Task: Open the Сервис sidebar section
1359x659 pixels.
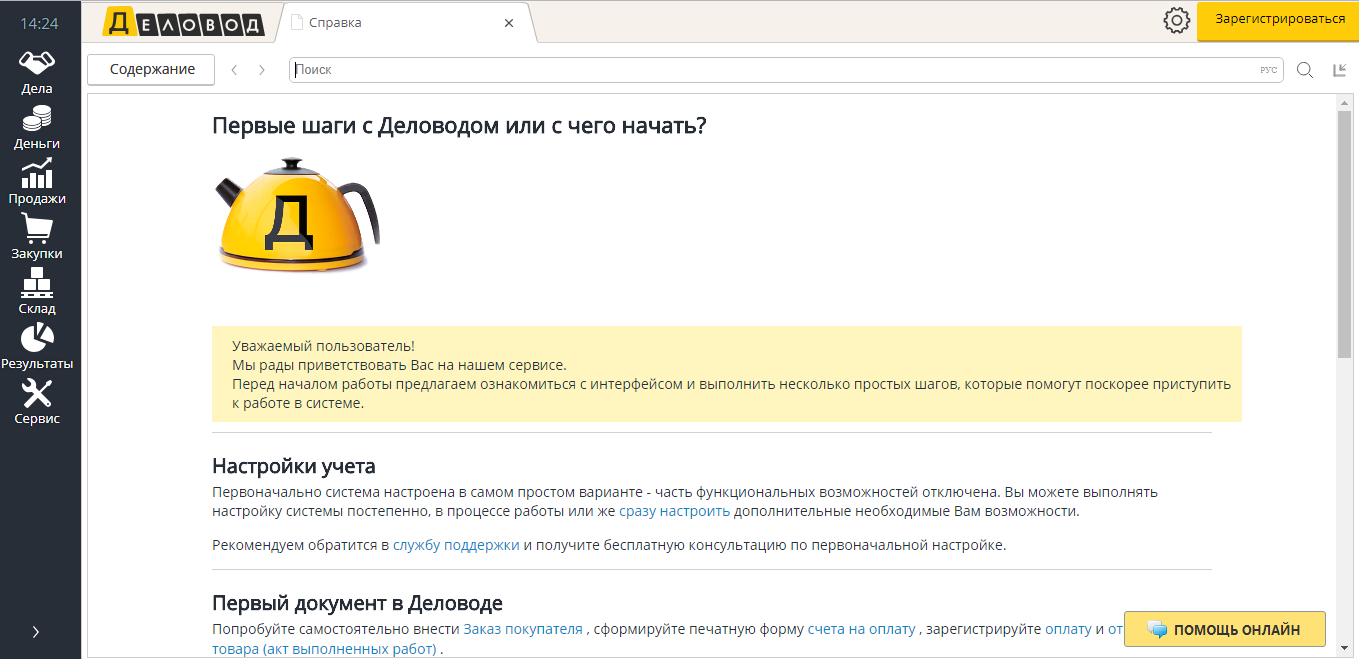Action: tap(37, 403)
